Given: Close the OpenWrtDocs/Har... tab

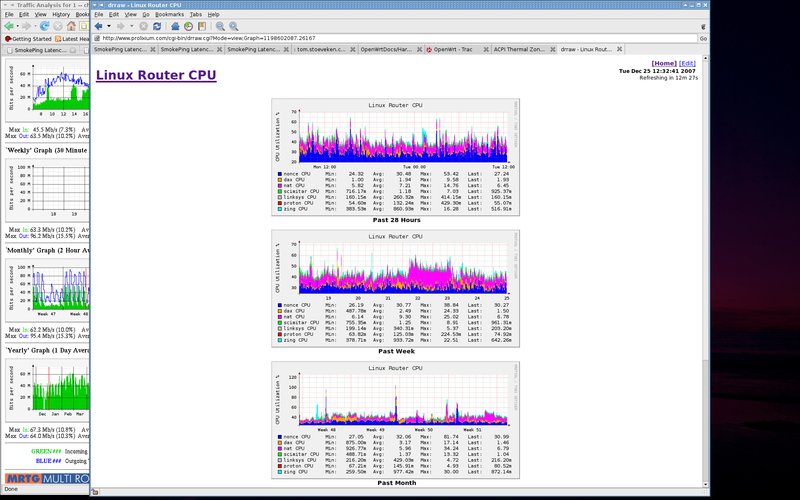Looking at the screenshot, I should [x=419, y=49].
